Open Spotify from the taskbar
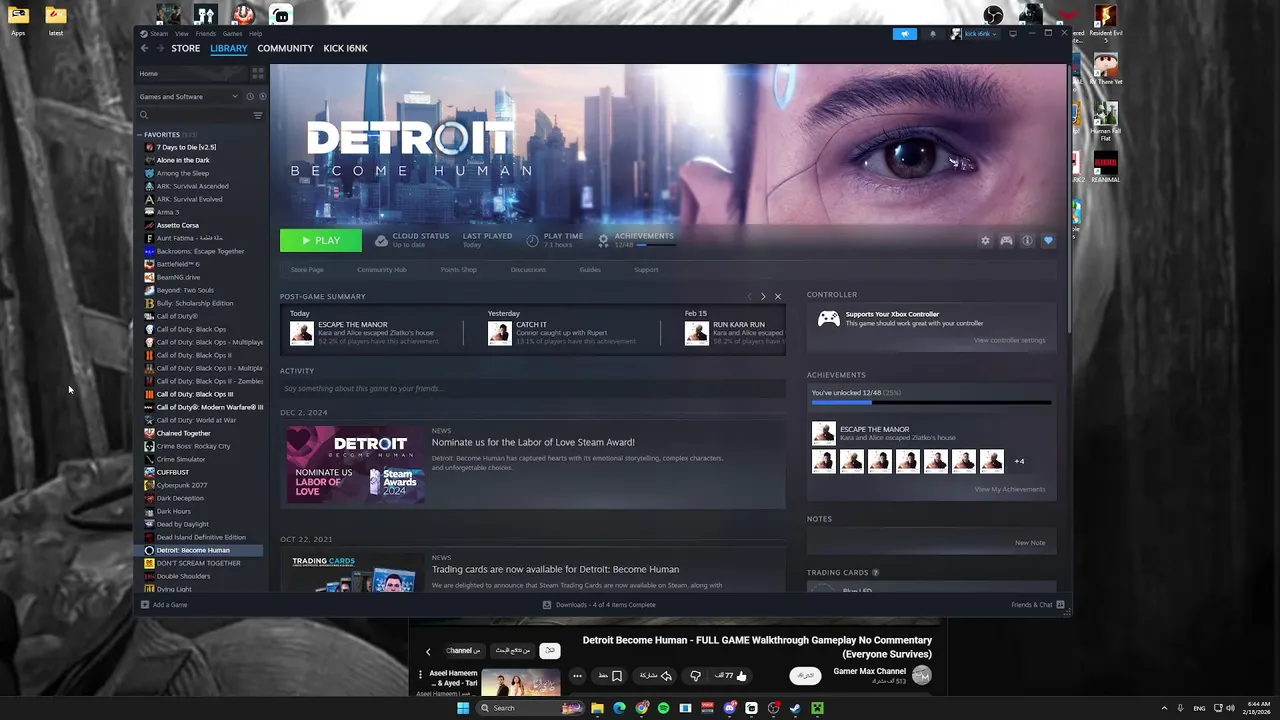 coord(663,708)
